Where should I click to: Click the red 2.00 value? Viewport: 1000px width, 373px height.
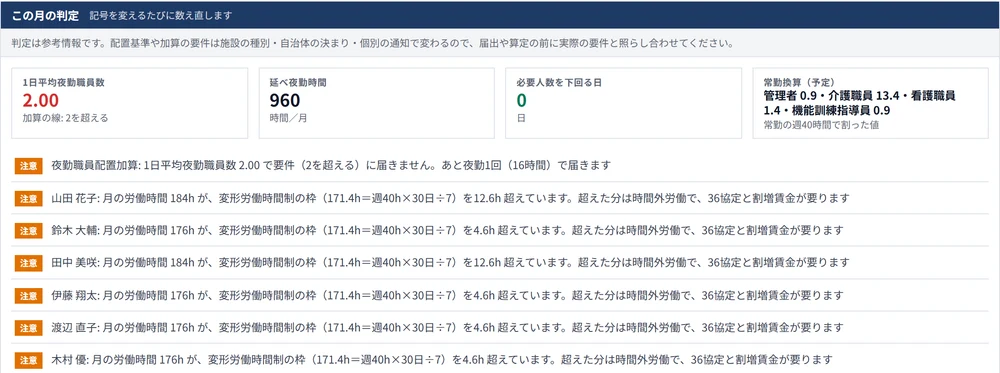40,100
